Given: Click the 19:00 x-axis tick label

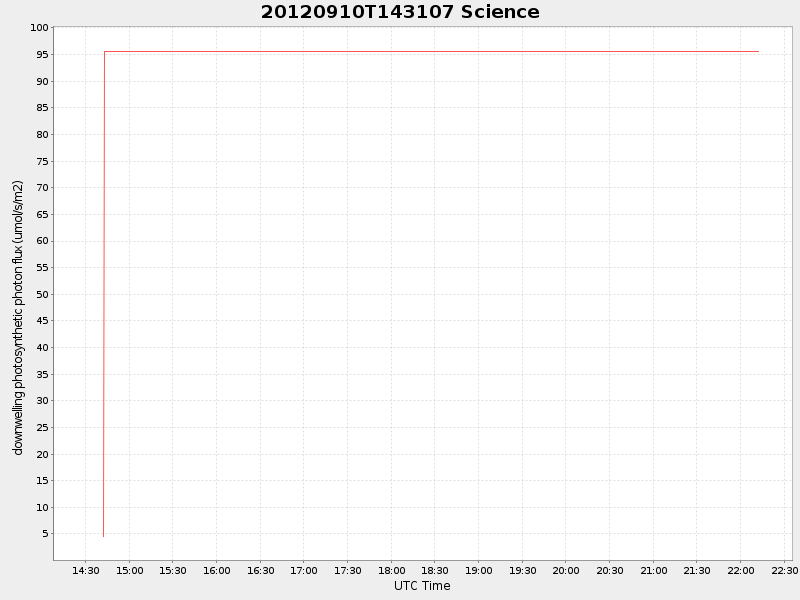Looking at the screenshot, I should 479,570.
